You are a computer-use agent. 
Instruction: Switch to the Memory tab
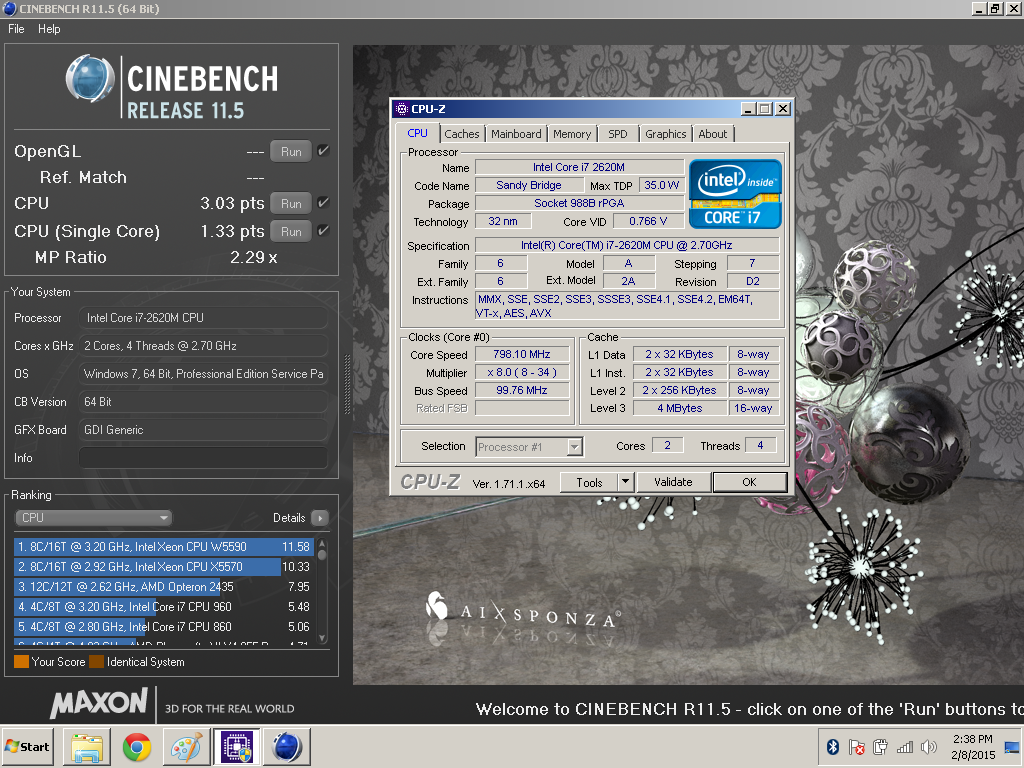572,134
